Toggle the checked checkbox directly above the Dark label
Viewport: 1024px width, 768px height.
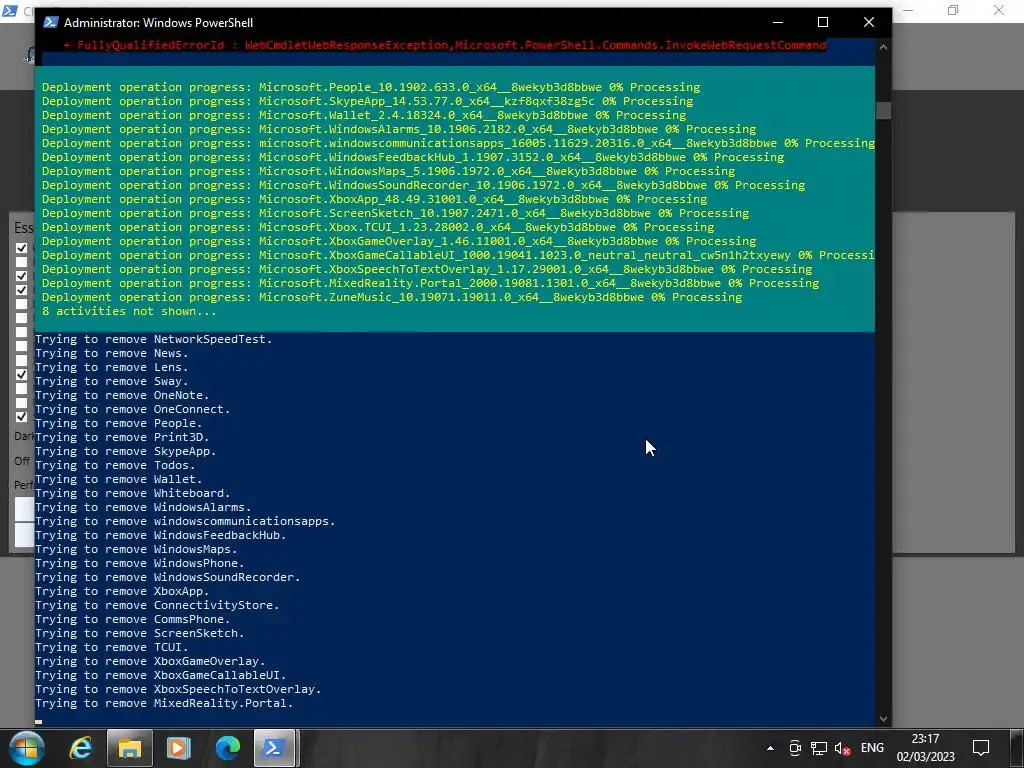pos(22,416)
